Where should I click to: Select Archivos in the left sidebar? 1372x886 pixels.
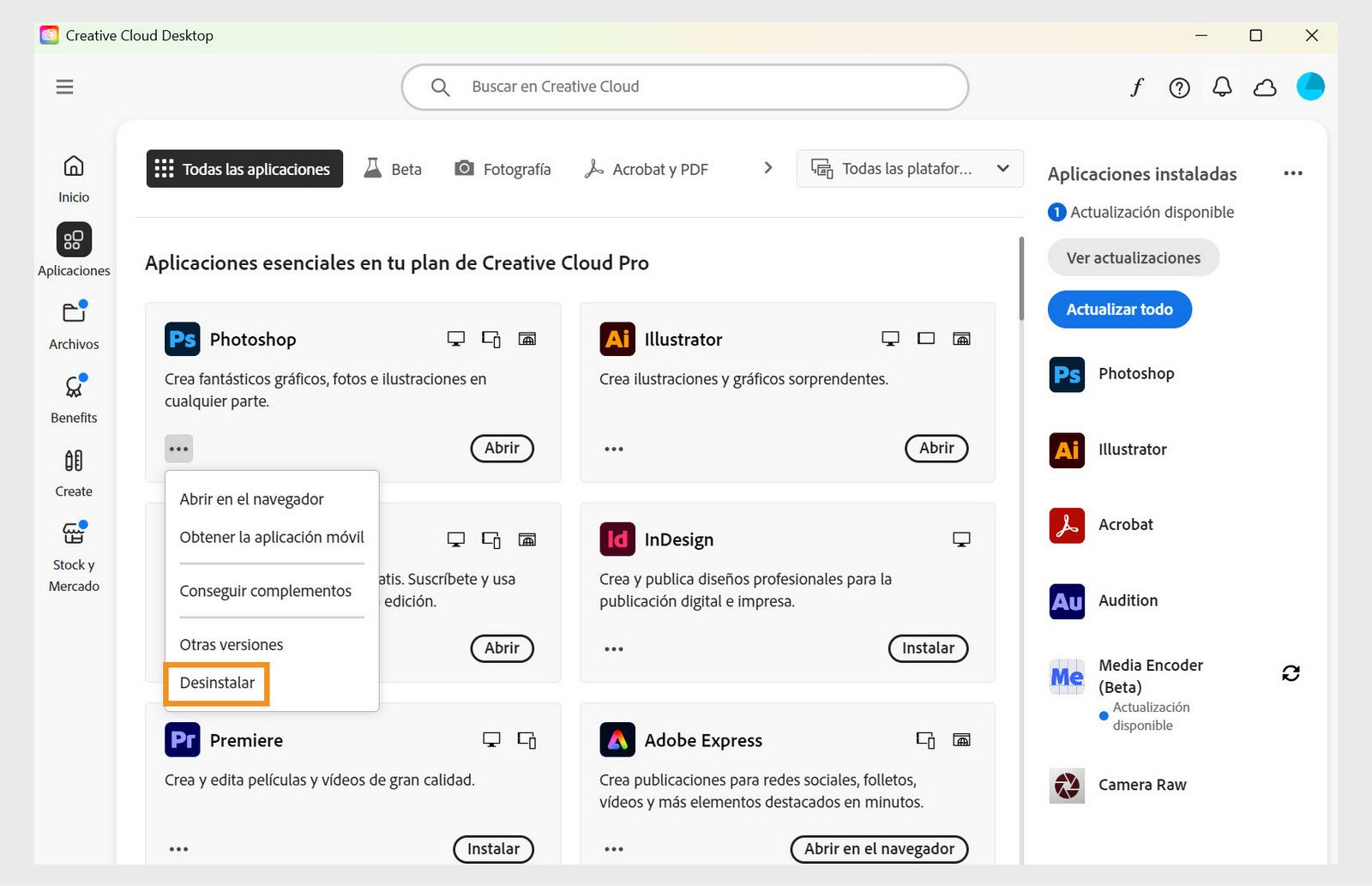73,324
